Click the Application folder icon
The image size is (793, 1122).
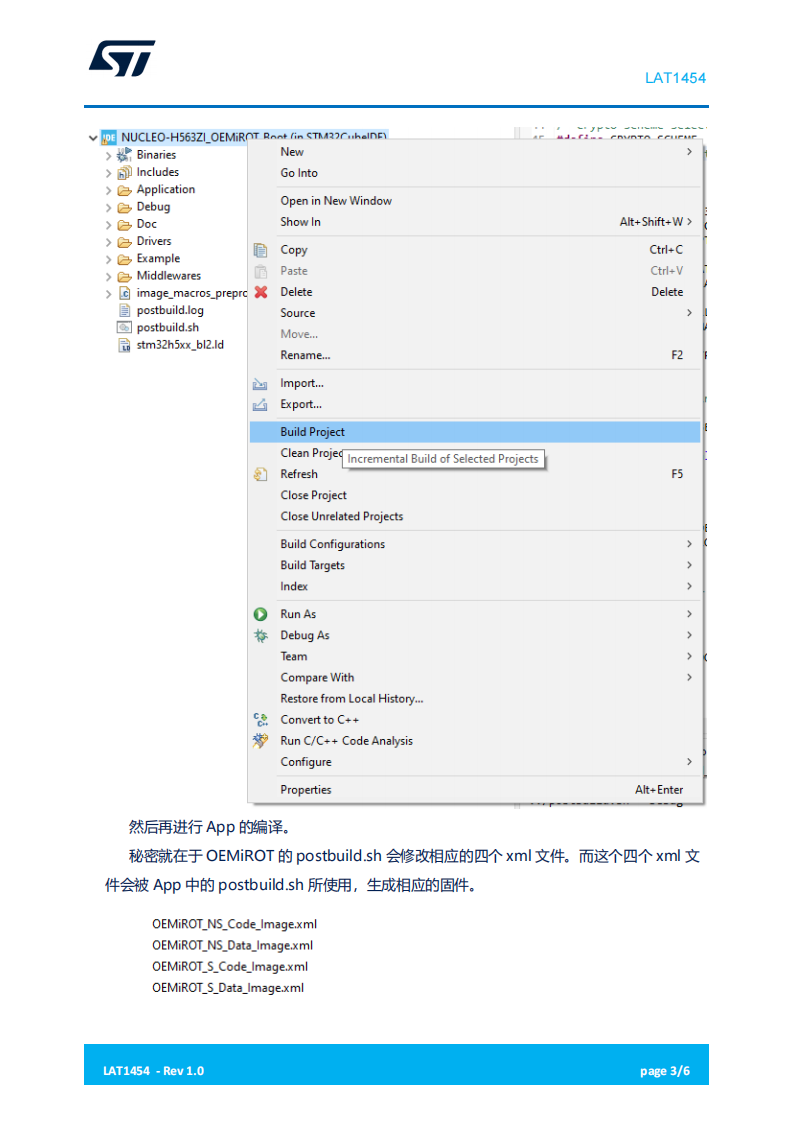tap(125, 190)
